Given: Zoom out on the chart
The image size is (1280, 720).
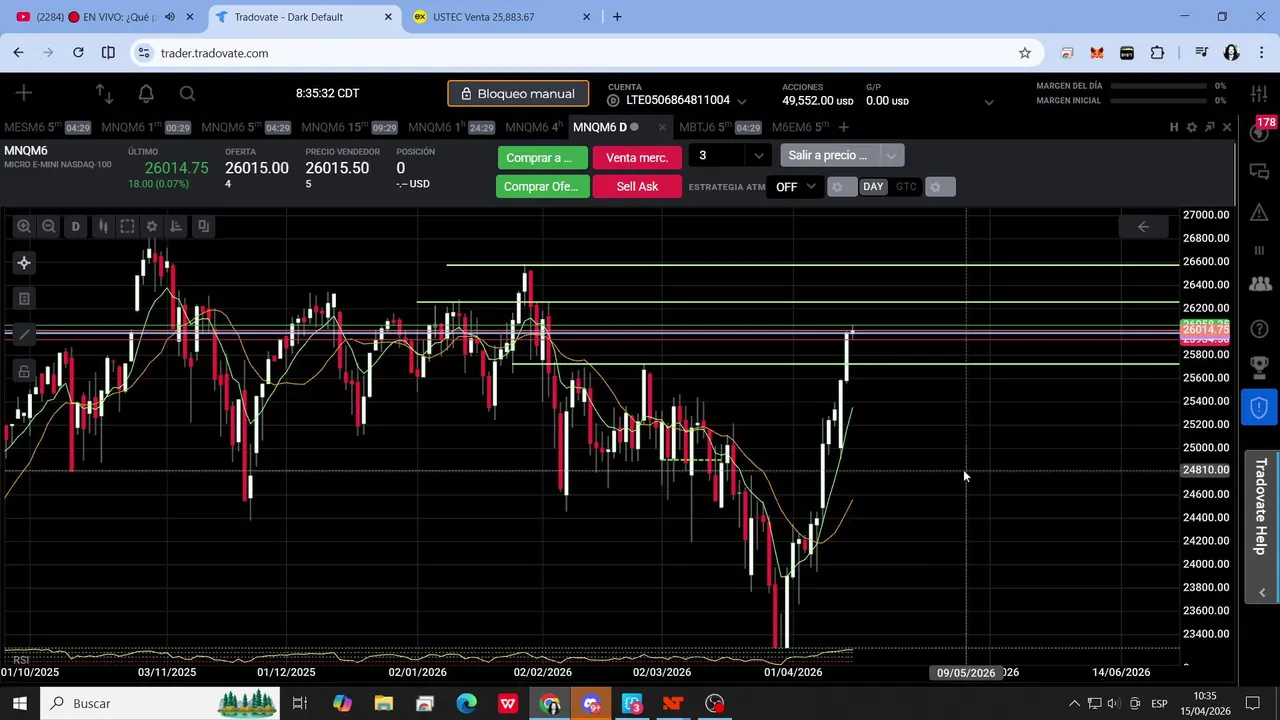Looking at the screenshot, I should 49,226.
